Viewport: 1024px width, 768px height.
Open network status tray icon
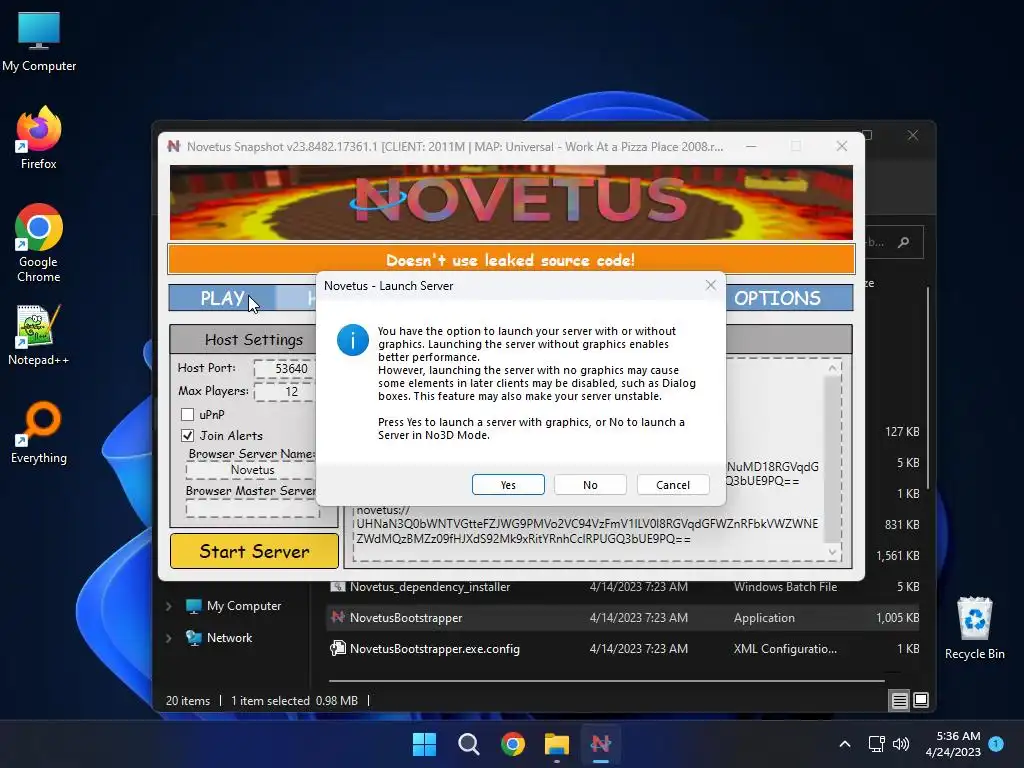pyautogui.click(x=876, y=744)
